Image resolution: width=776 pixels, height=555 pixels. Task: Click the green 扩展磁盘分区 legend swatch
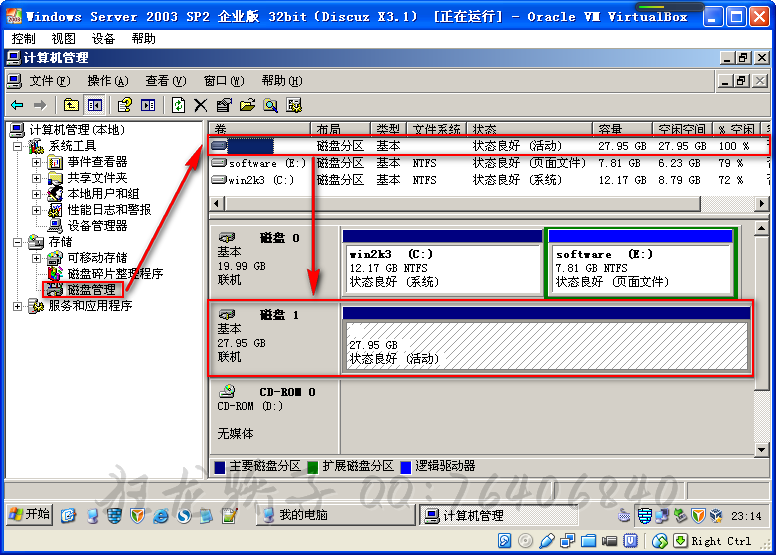pos(312,467)
